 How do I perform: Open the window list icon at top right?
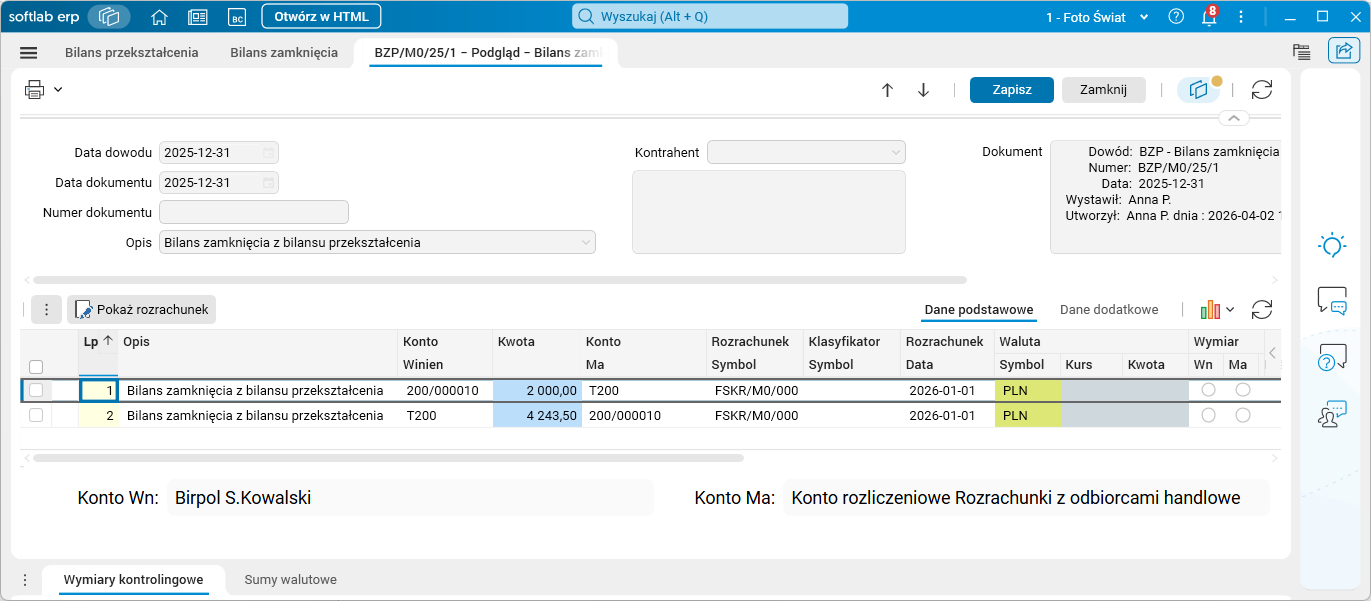[x=1301, y=52]
